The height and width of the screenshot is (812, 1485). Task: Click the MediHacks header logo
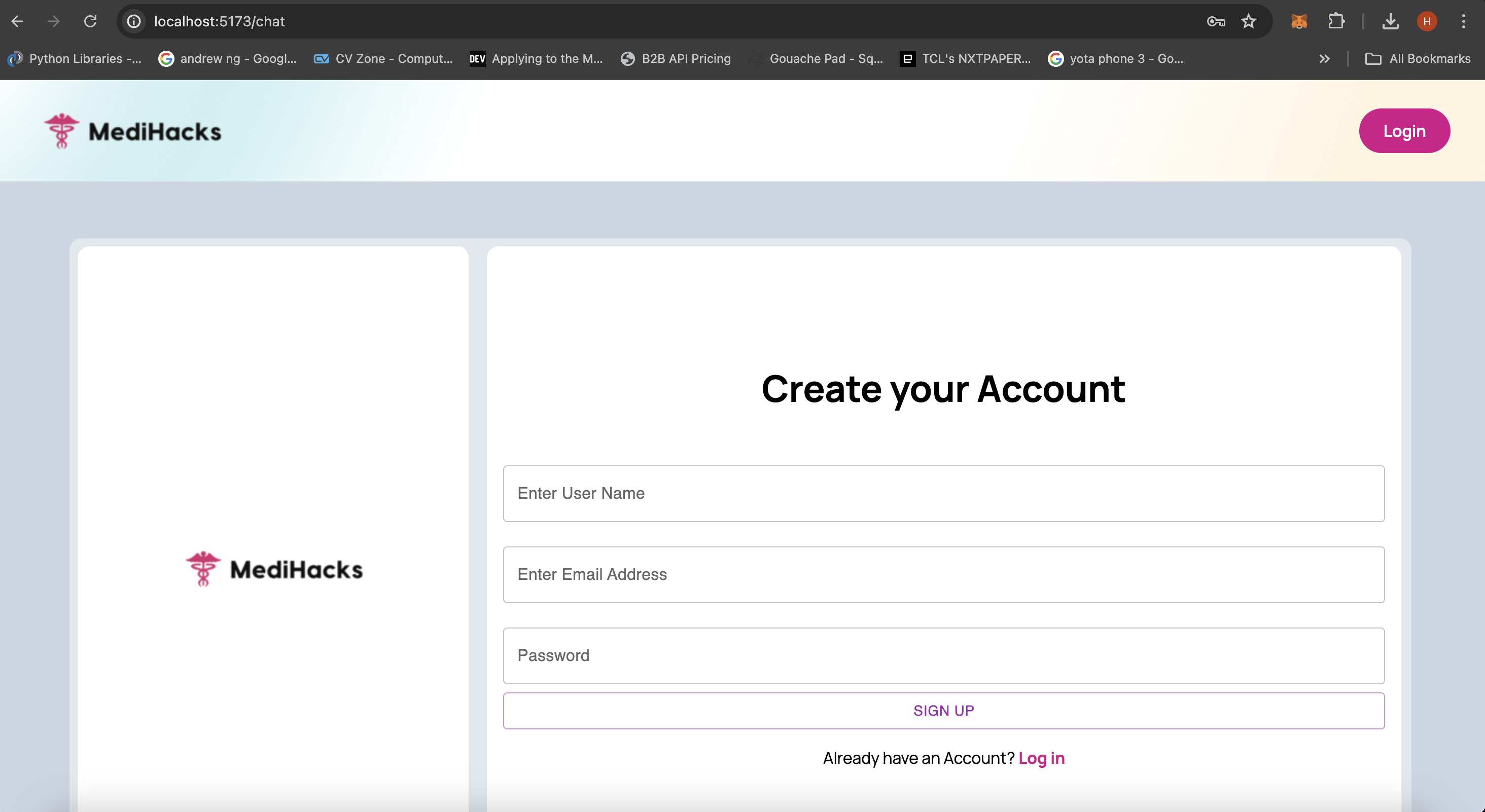coord(133,131)
